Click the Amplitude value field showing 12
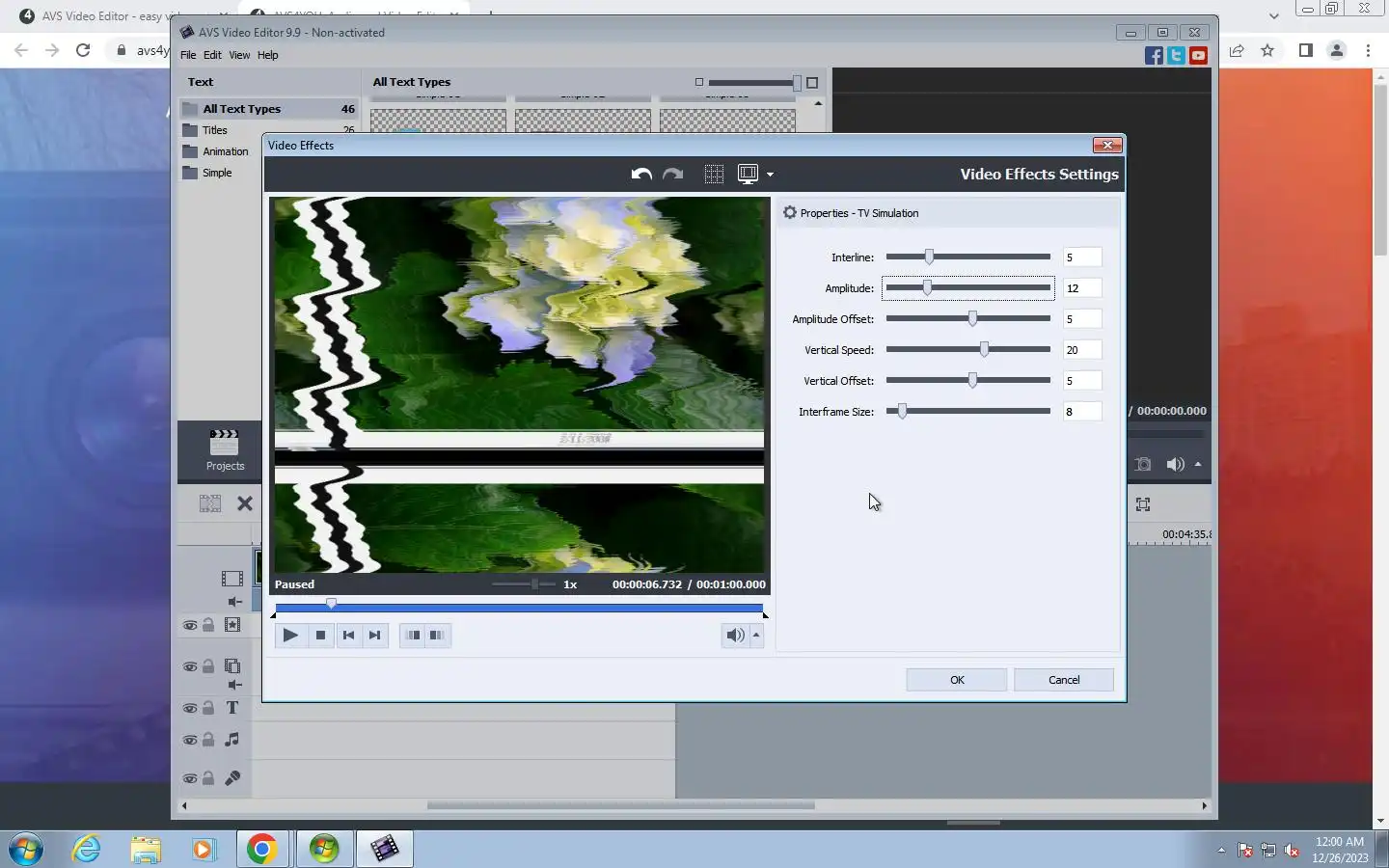Screen dimensions: 1389x868 [x=1081, y=288]
